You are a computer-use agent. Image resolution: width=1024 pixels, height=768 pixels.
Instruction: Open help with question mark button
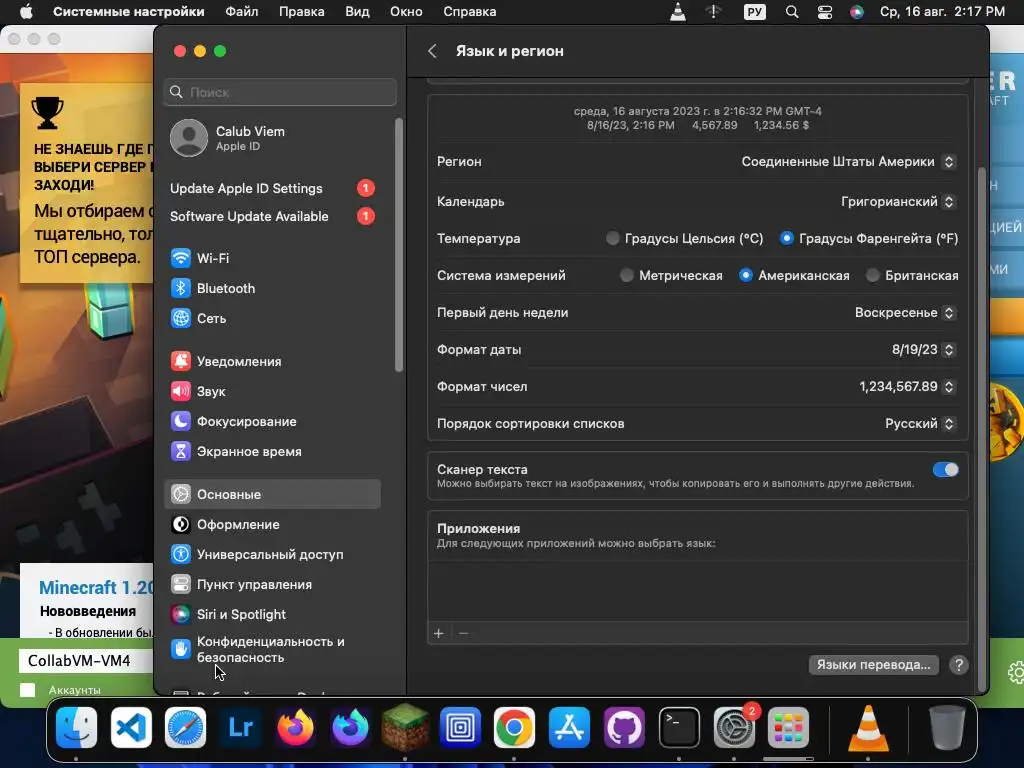pos(959,665)
